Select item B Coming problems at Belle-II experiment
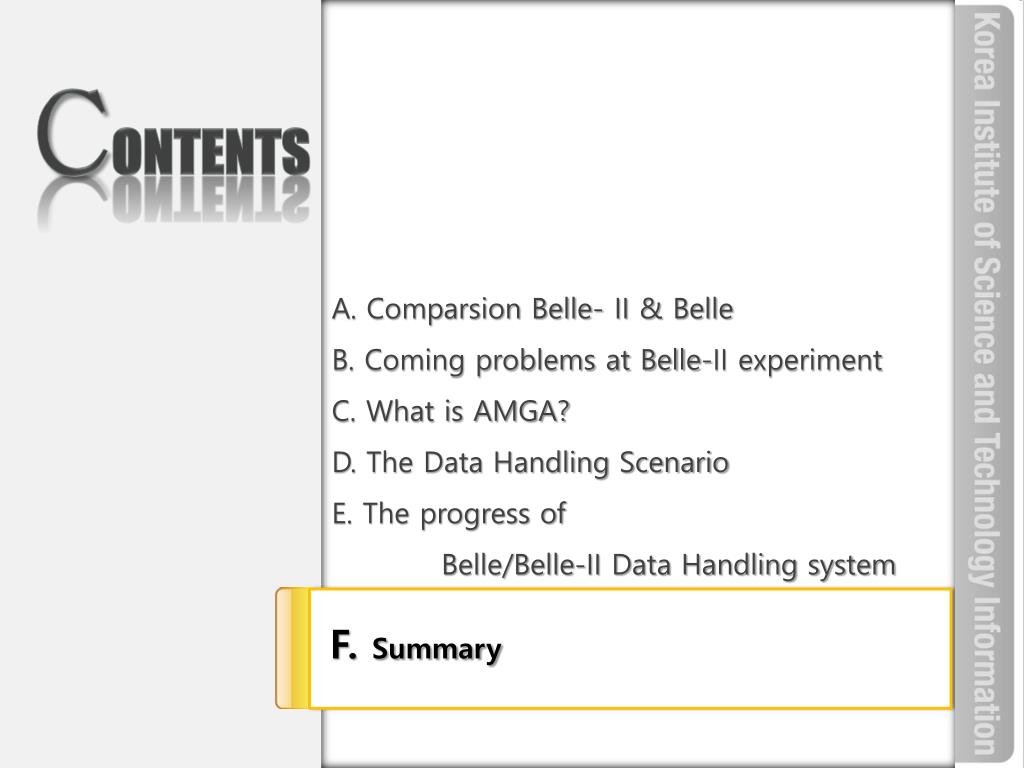Screen dimensions: 1024x768 tap(607, 360)
